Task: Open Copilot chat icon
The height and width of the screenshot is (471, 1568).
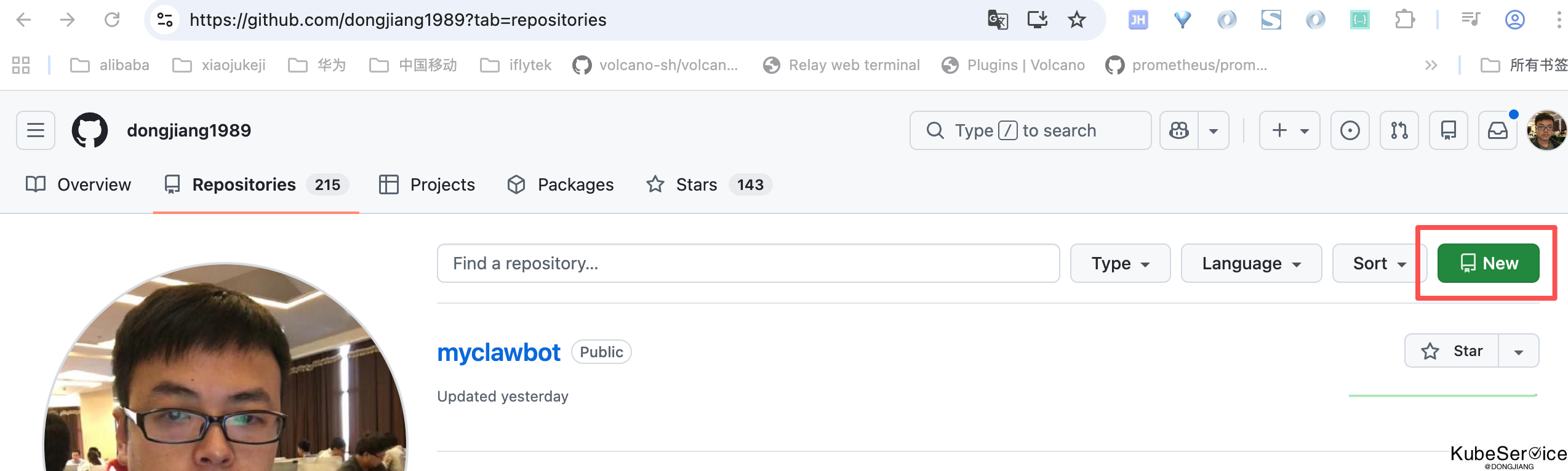Action: [1179, 130]
